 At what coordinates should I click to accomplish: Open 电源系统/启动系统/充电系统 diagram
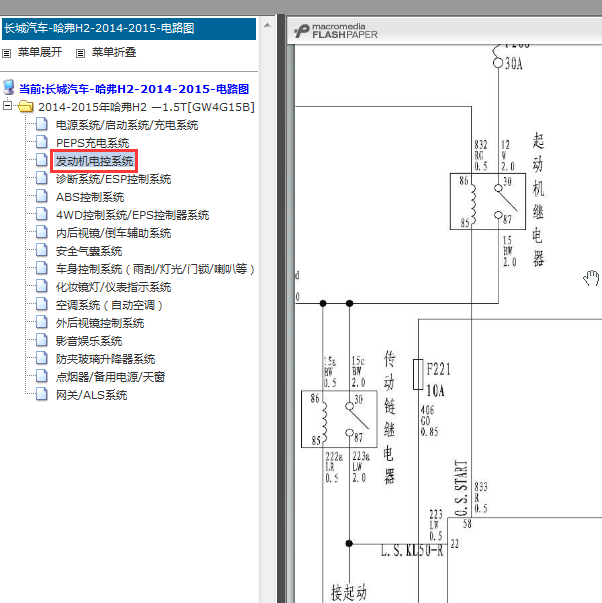(127, 125)
